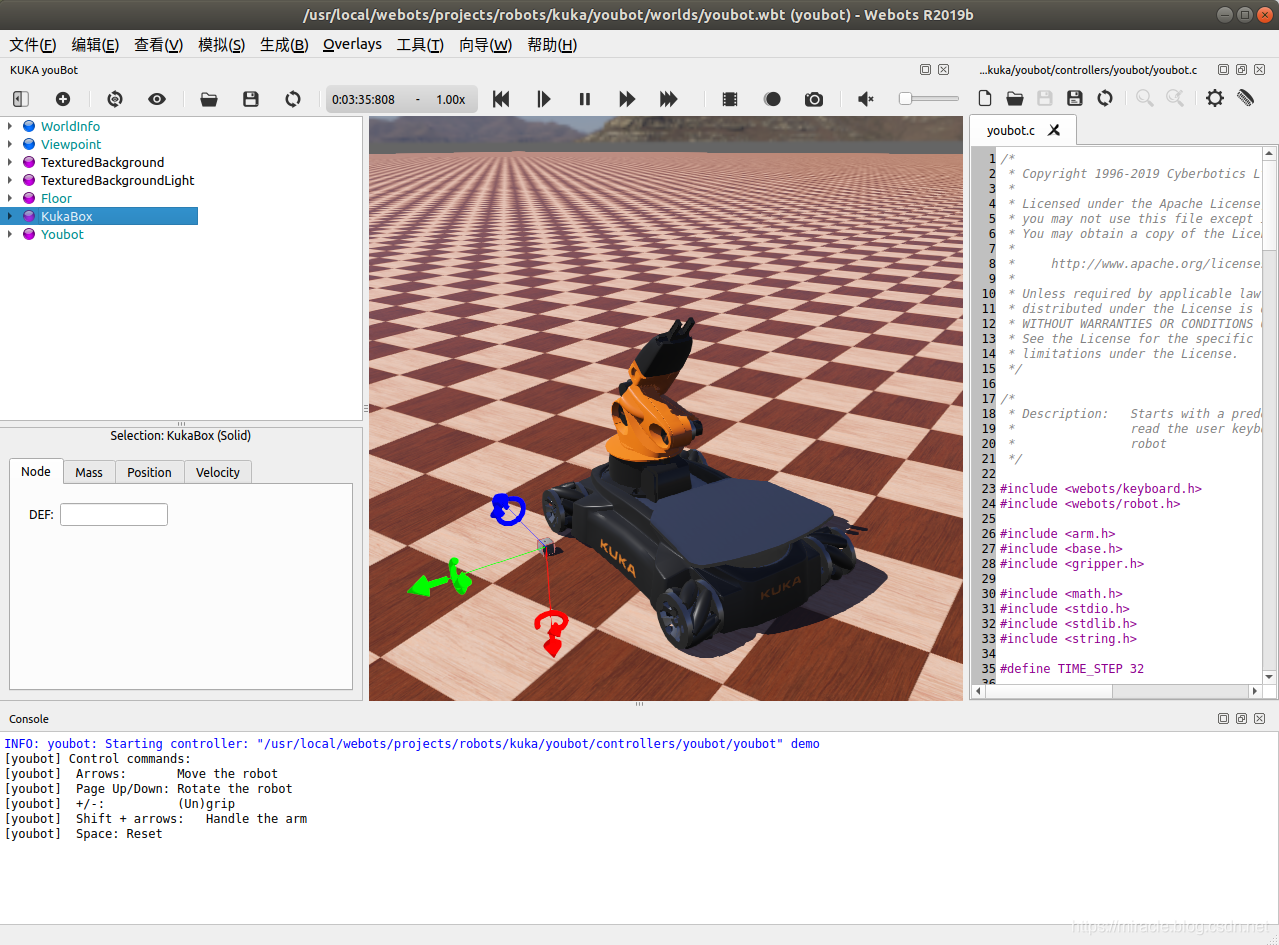This screenshot has height=945, width=1279.
Task: Click the Add new node plus icon
Action: point(63,99)
